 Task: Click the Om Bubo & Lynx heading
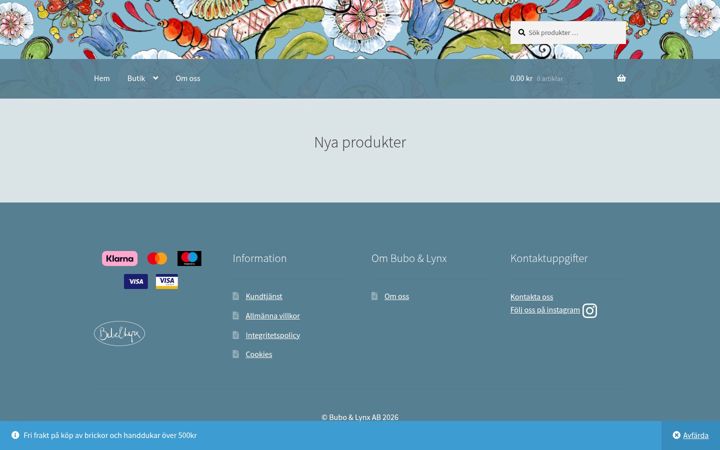(x=409, y=259)
